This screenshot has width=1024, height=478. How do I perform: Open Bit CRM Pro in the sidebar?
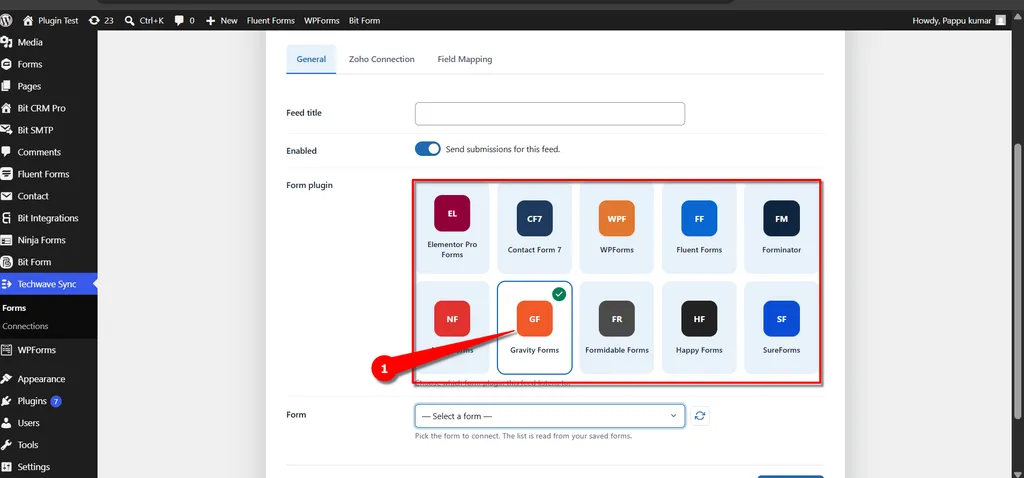pos(48,108)
